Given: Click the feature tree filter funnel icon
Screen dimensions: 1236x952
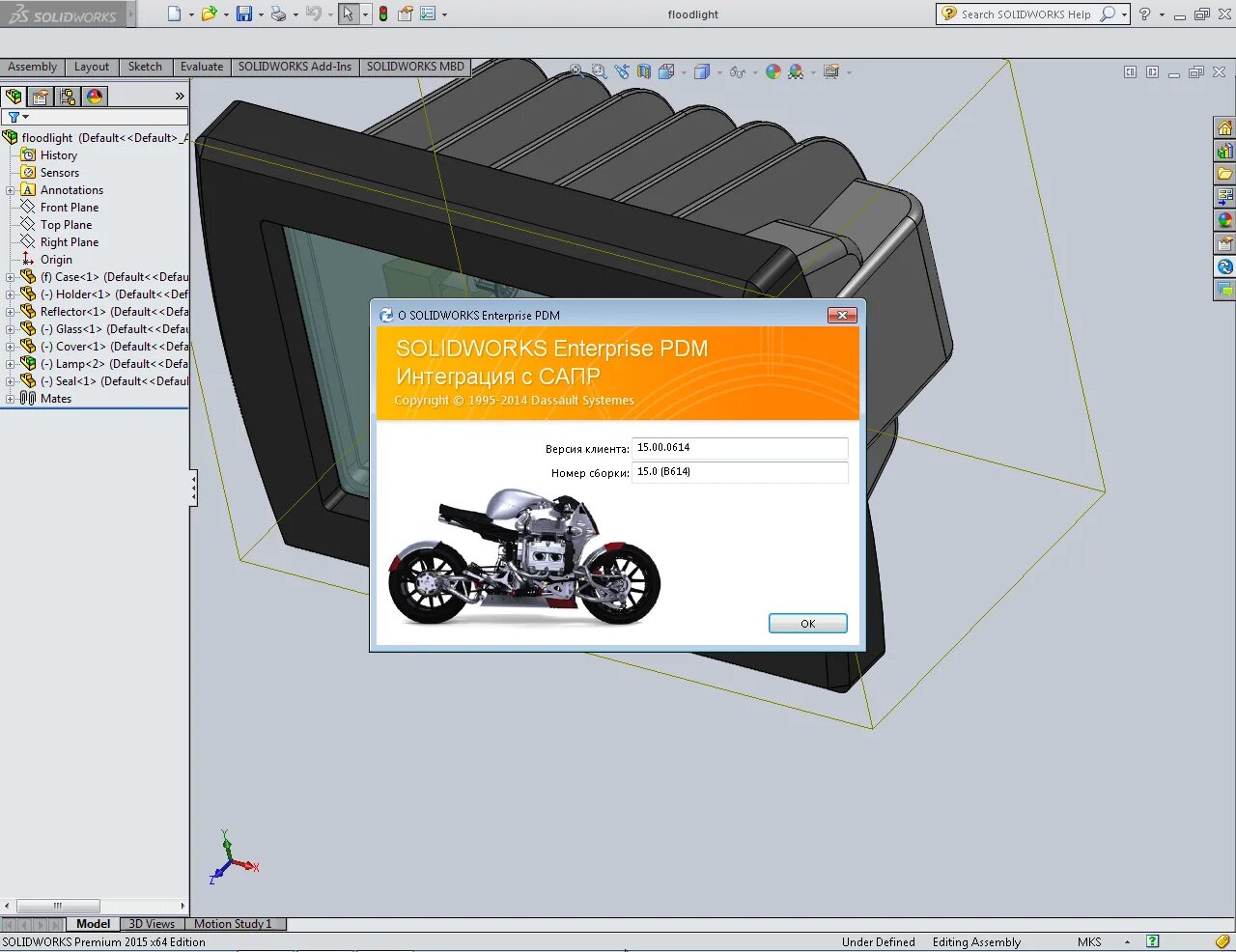Looking at the screenshot, I should pos(14,117).
